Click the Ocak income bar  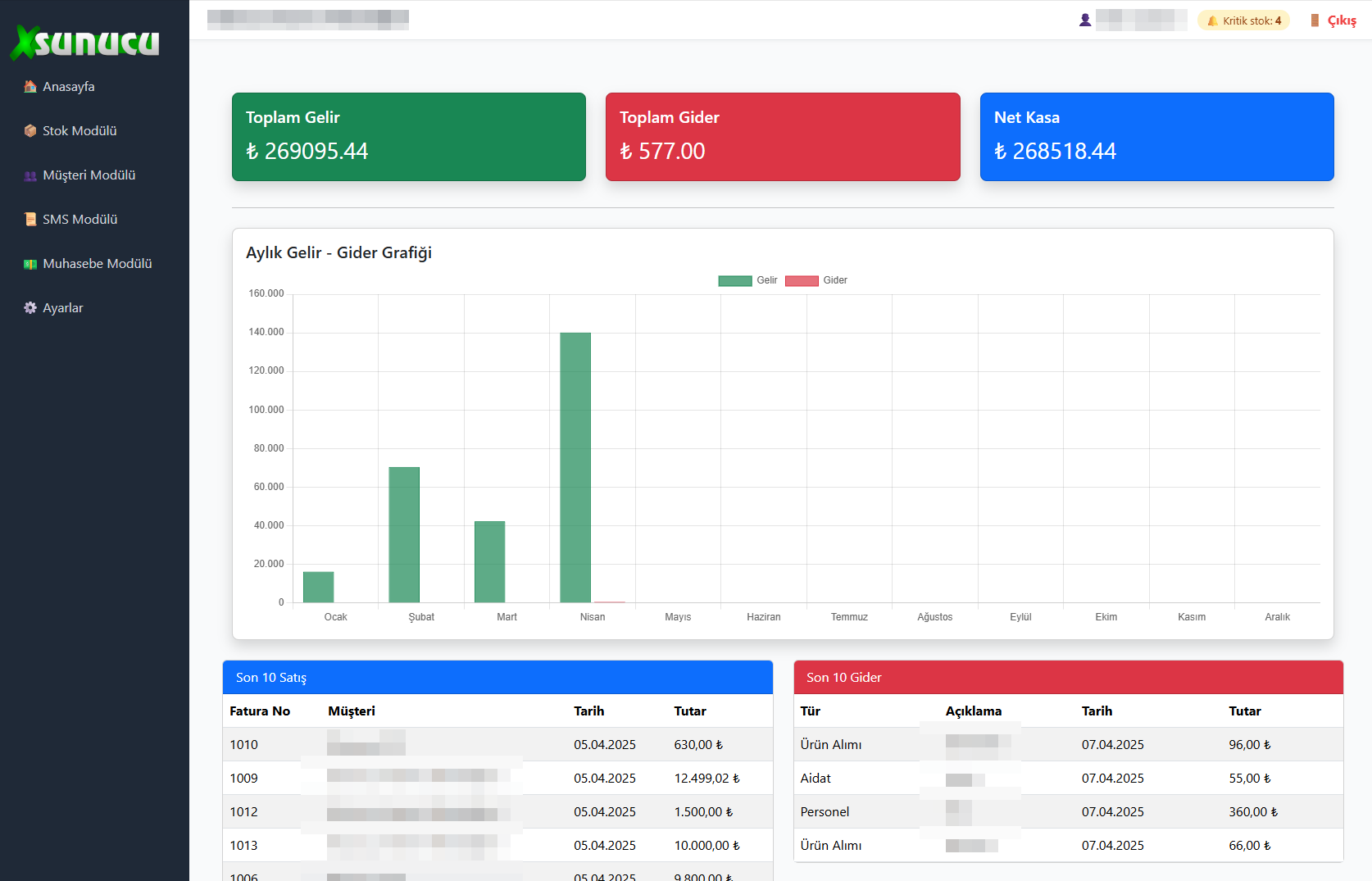click(319, 587)
